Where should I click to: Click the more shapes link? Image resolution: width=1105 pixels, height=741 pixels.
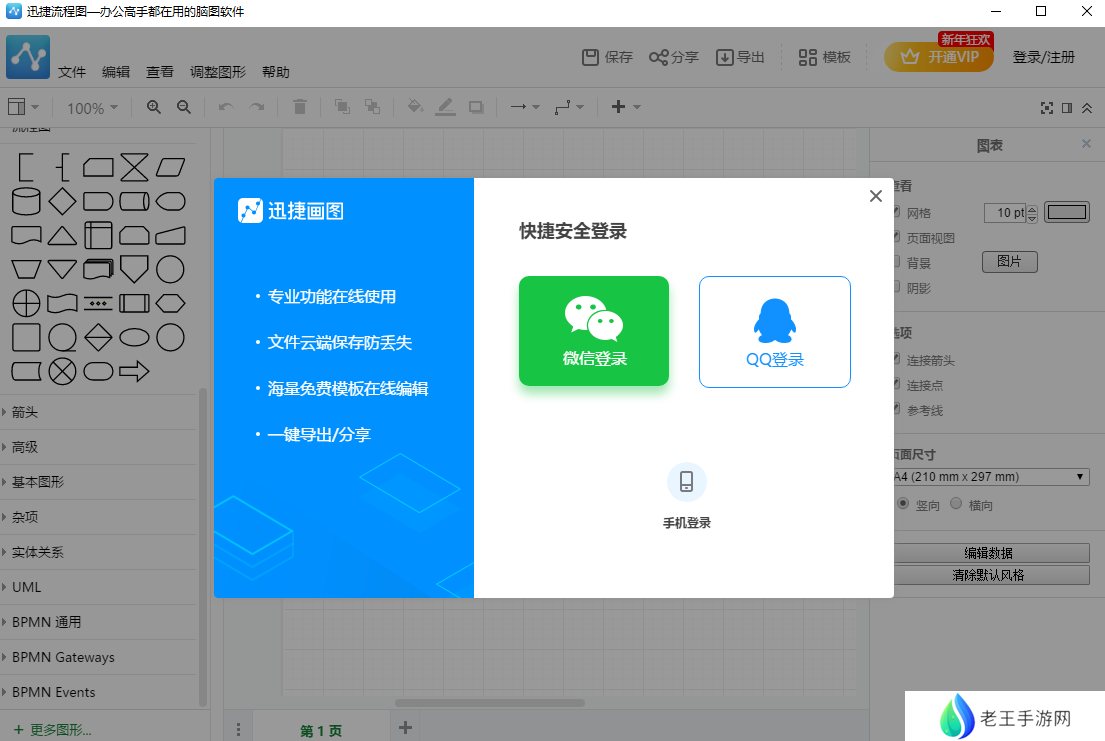53,730
